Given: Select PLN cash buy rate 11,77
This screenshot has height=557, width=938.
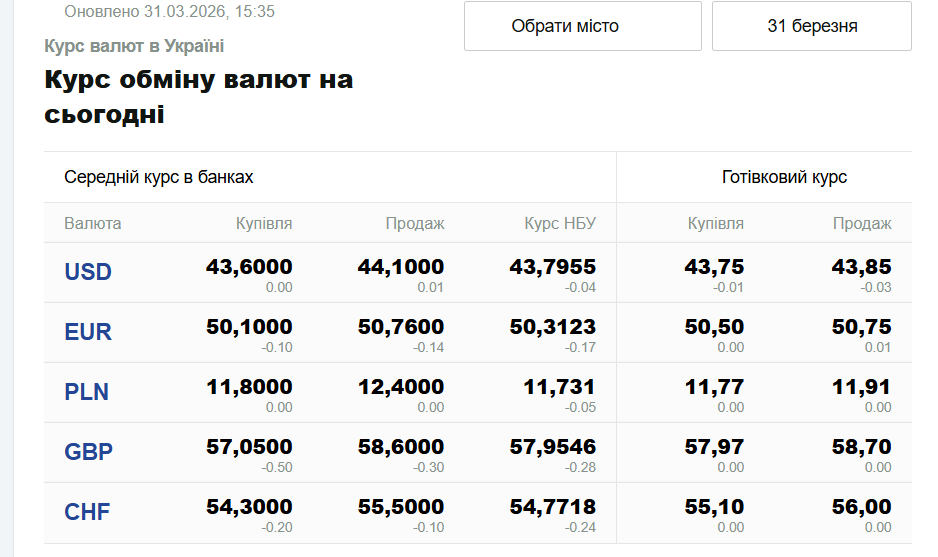Looking at the screenshot, I should pyautogui.click(x=714, y=387).
